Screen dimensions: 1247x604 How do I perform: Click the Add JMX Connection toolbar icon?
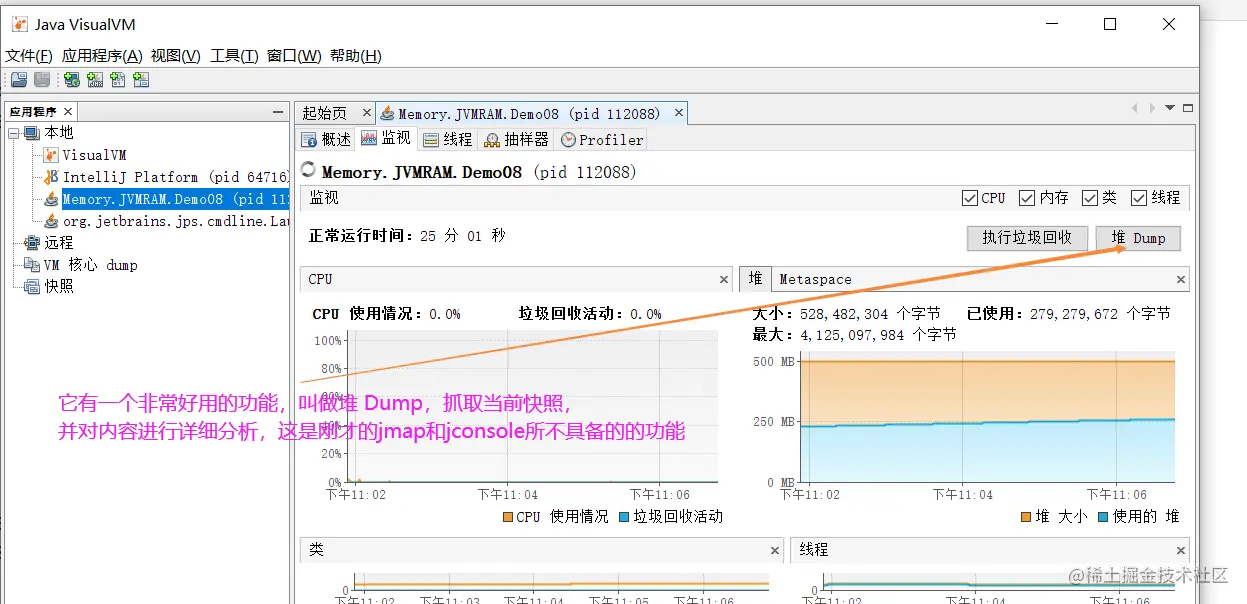point(95,80)
